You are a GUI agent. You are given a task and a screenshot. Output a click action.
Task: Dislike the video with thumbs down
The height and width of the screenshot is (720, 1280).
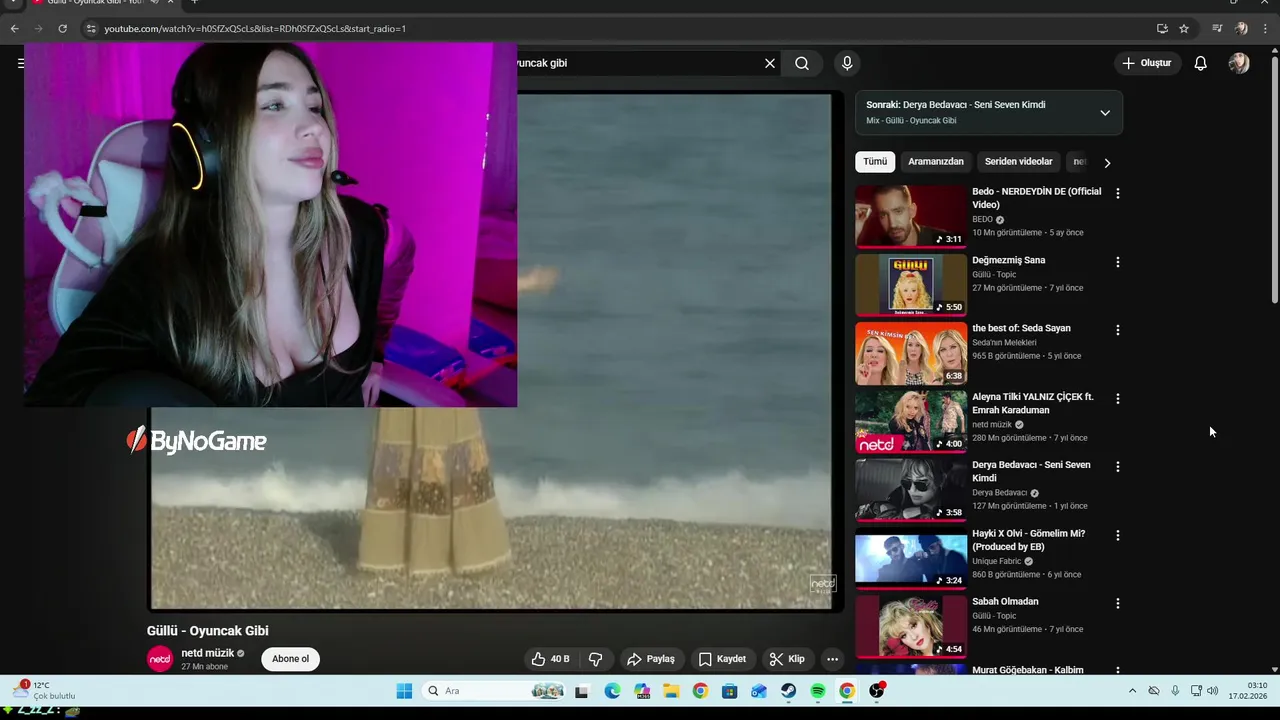[596, 659]
